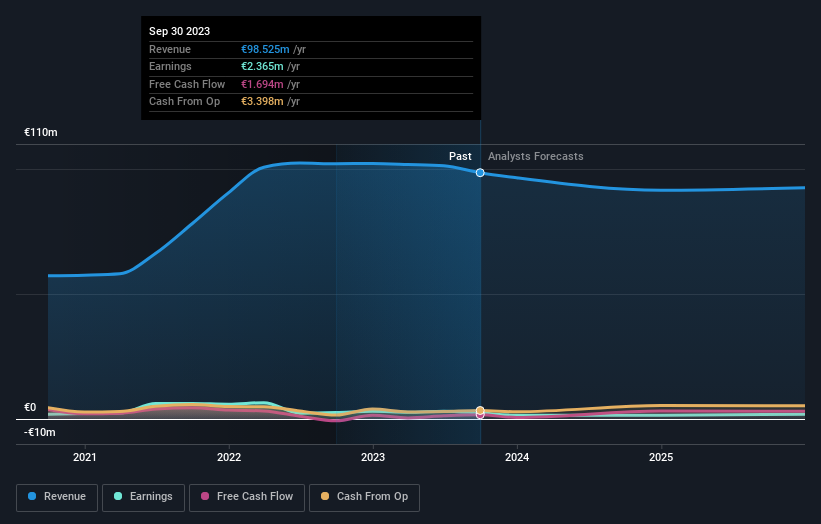
Task: Click the 2024 x-axis label
Action: [517, 457]
